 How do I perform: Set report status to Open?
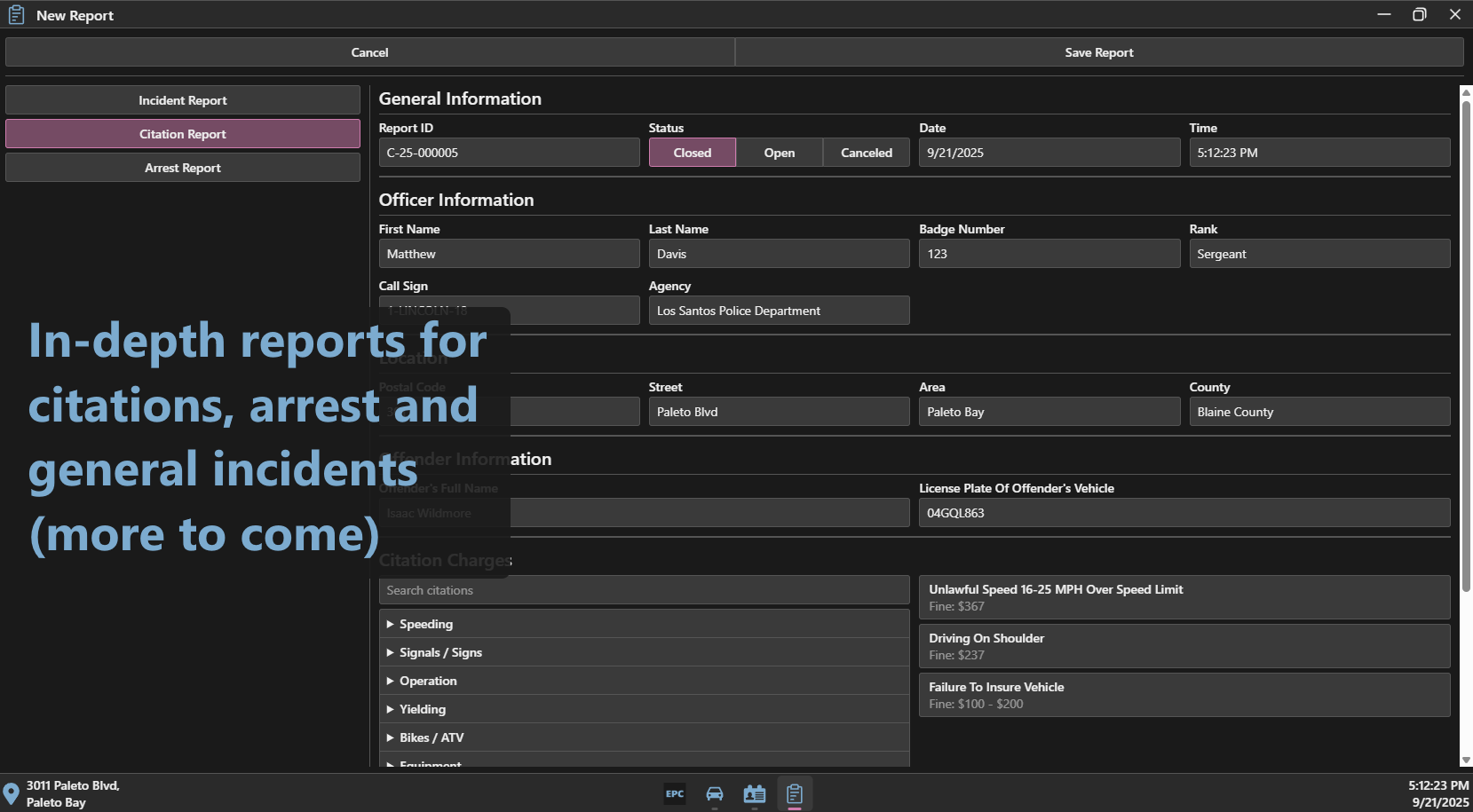click(x=779, y=153)
